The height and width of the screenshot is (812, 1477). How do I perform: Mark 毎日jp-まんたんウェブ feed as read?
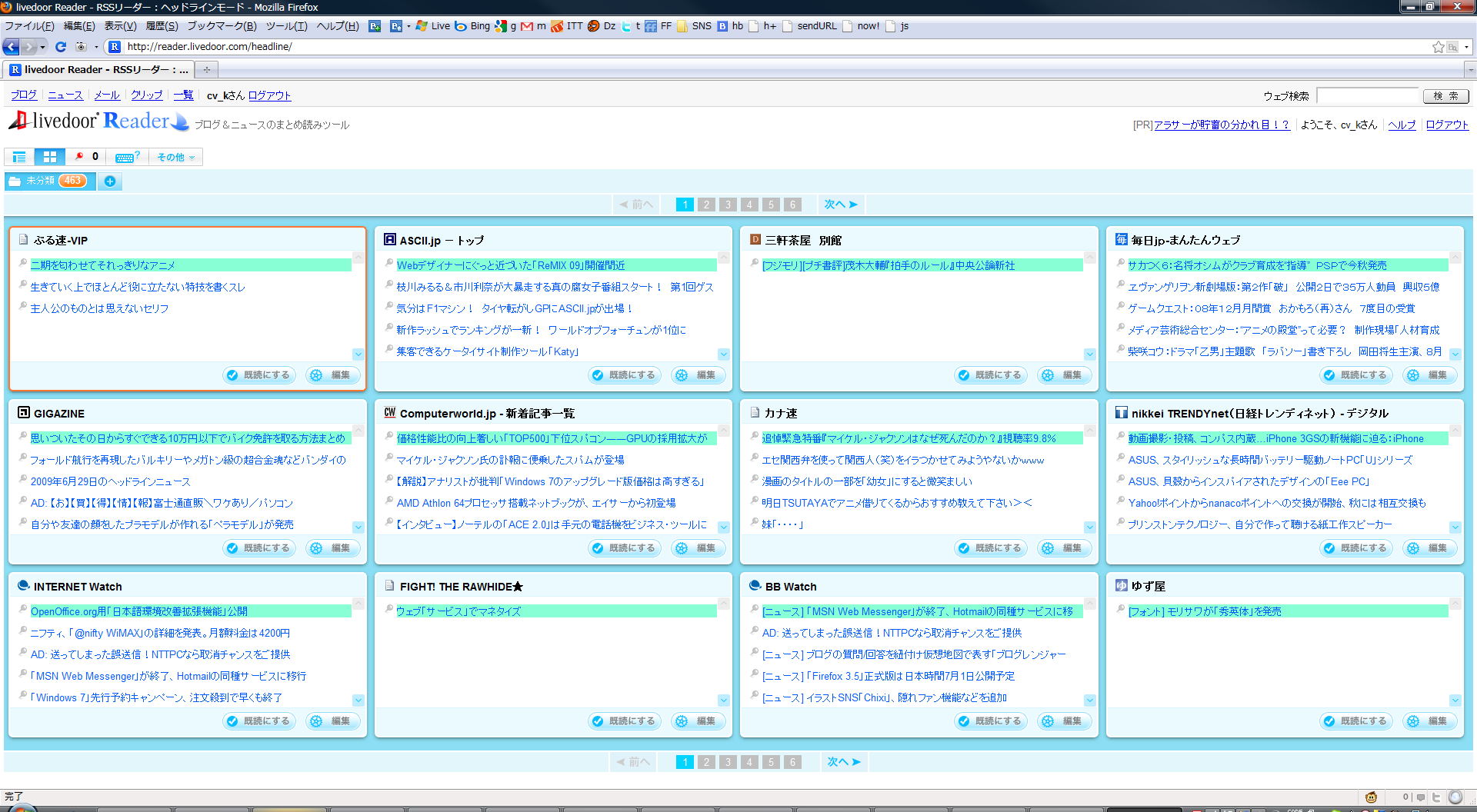(x=1355, y=375)
